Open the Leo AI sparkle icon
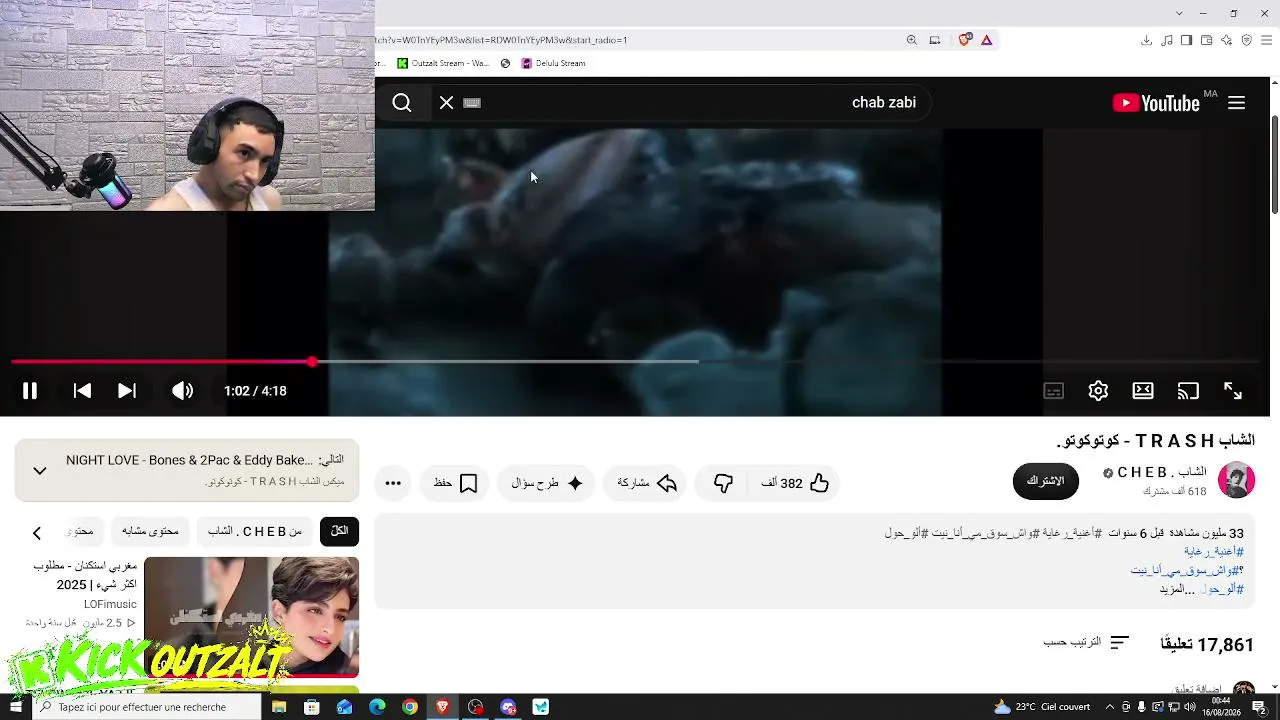Viewport: 1280px width, 720px height. click(1226, 40)
